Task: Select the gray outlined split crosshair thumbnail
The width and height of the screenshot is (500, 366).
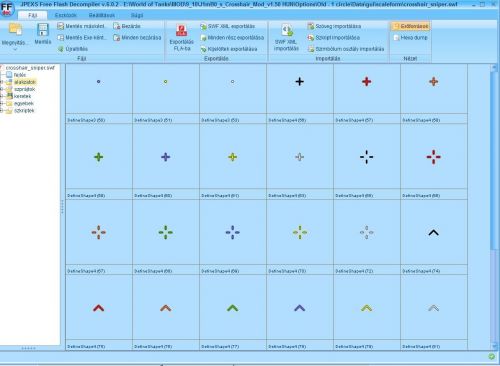Action: coord(367,232)
